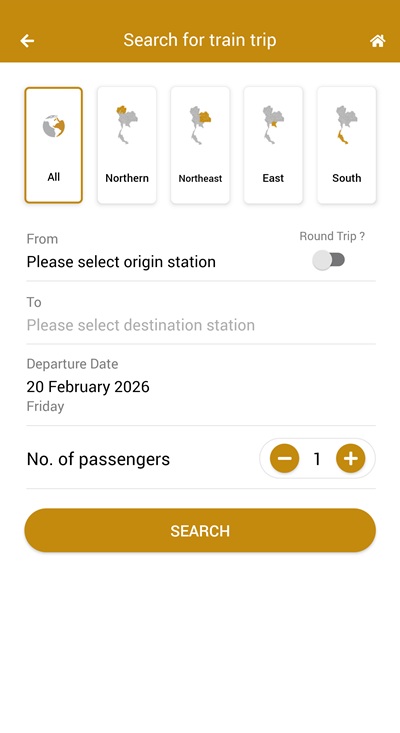This screenshot has width=400, height=733.
Task: Tap the Northeast region Thailand map icon
Action: [200, 124]
